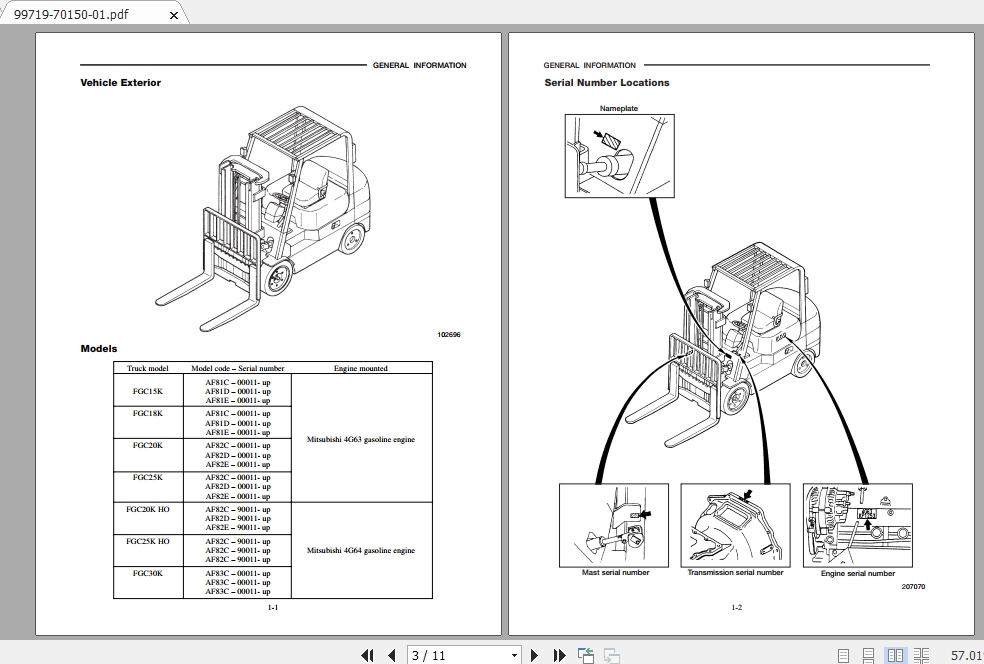
Task: Select single page view mode
Action: (843, 655)
